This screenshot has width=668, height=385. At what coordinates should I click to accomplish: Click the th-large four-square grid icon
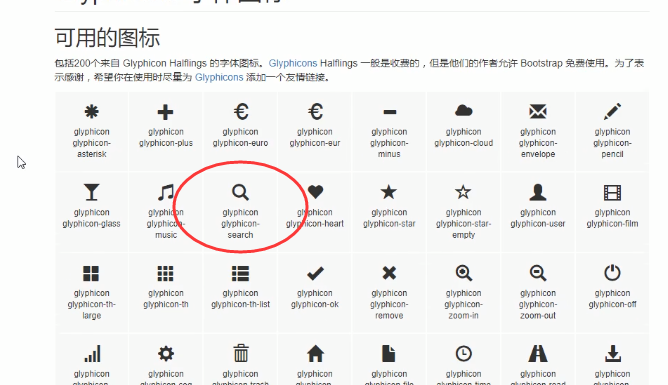click(x=91, y=273)
